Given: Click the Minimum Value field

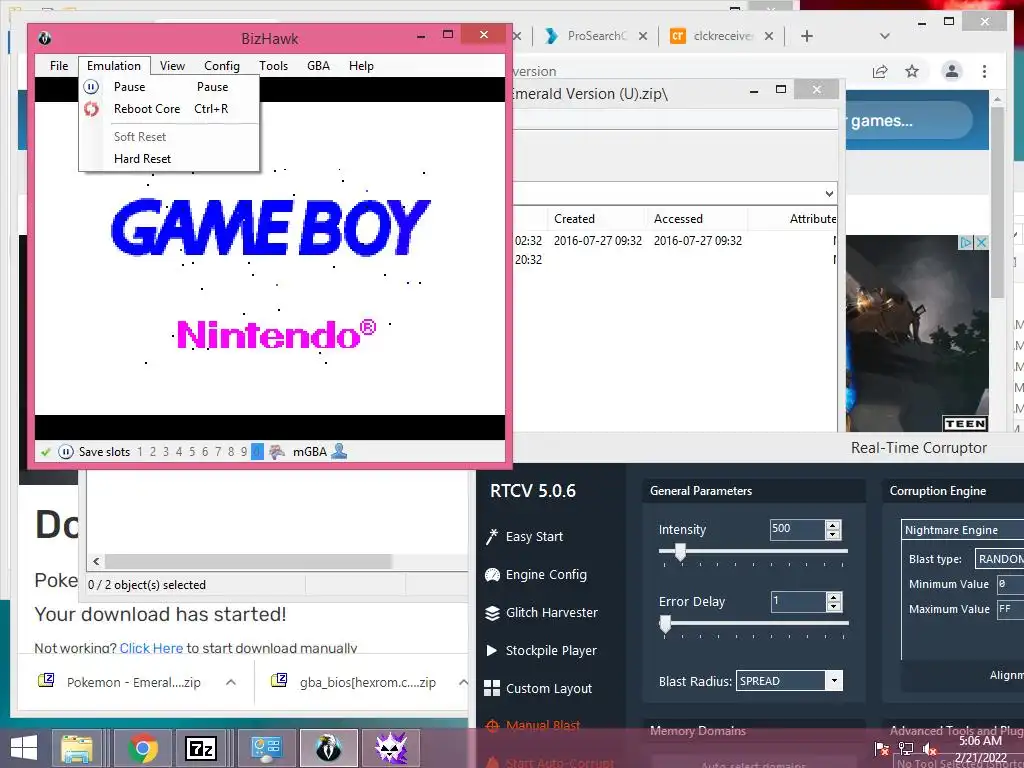Looking at the screenshot, I should pos(1010,584).
